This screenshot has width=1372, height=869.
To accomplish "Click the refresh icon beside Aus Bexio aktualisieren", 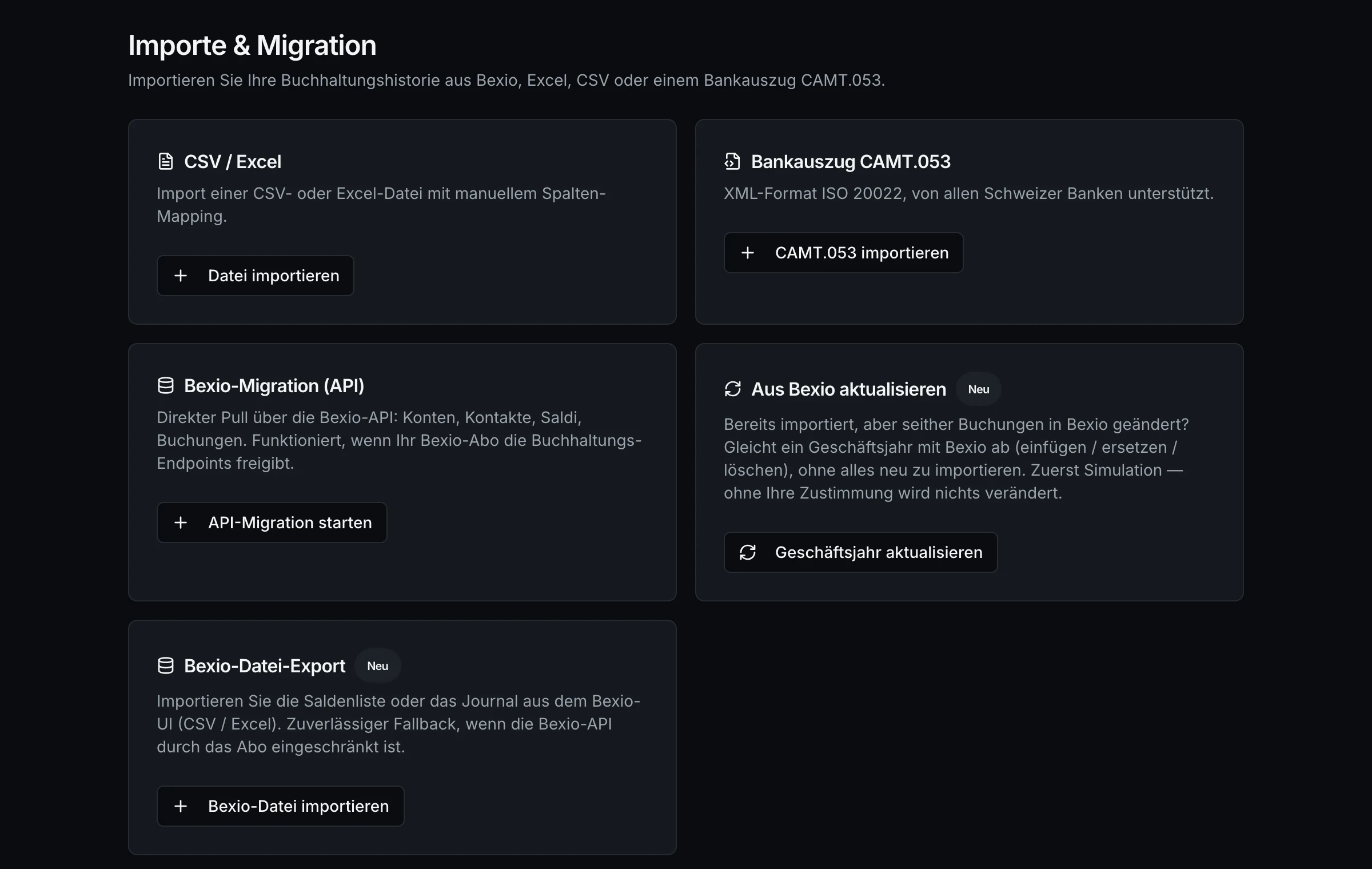I will pyautogui.click(x=732, y=389).
